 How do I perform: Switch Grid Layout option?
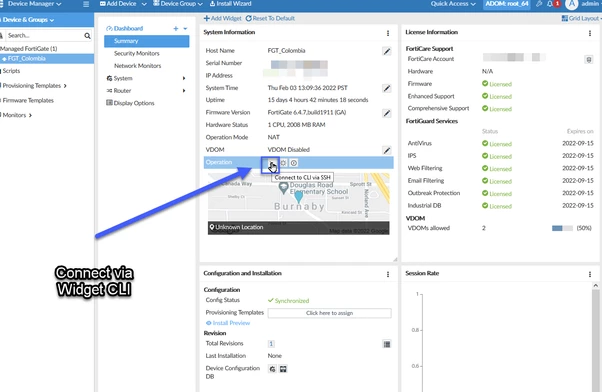click(x=580, y=18)
